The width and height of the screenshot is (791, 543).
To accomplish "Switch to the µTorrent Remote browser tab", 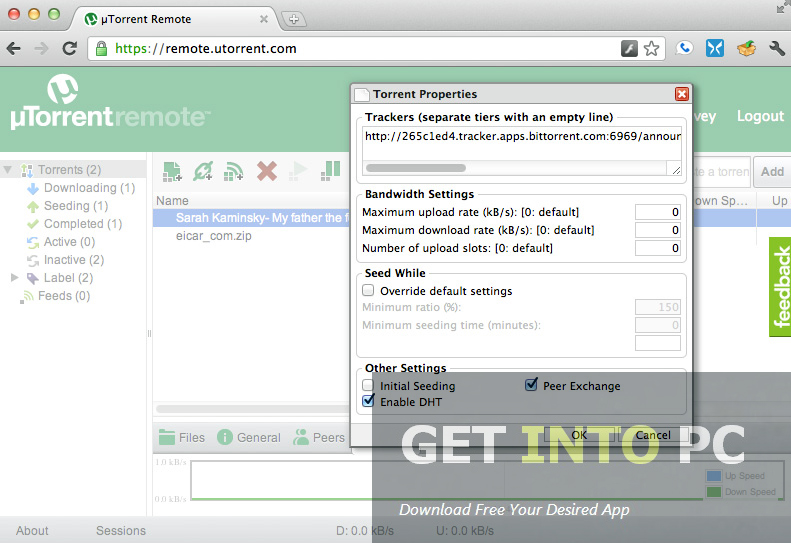I will coord(172,19).
